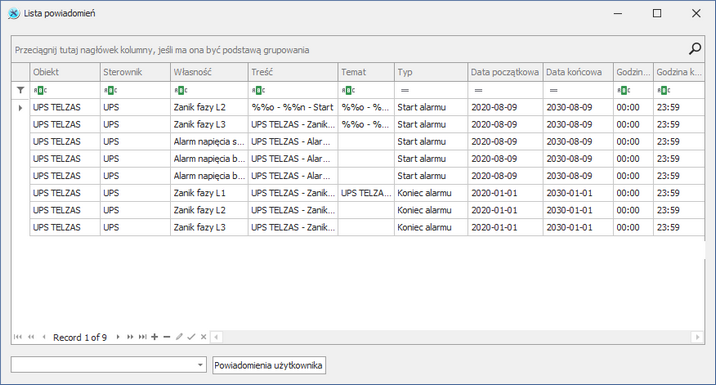This screenshot has height=385, width=716.
Task: Open Godzina końcowa filter condition icon
Action: click(x=664, y=90)
